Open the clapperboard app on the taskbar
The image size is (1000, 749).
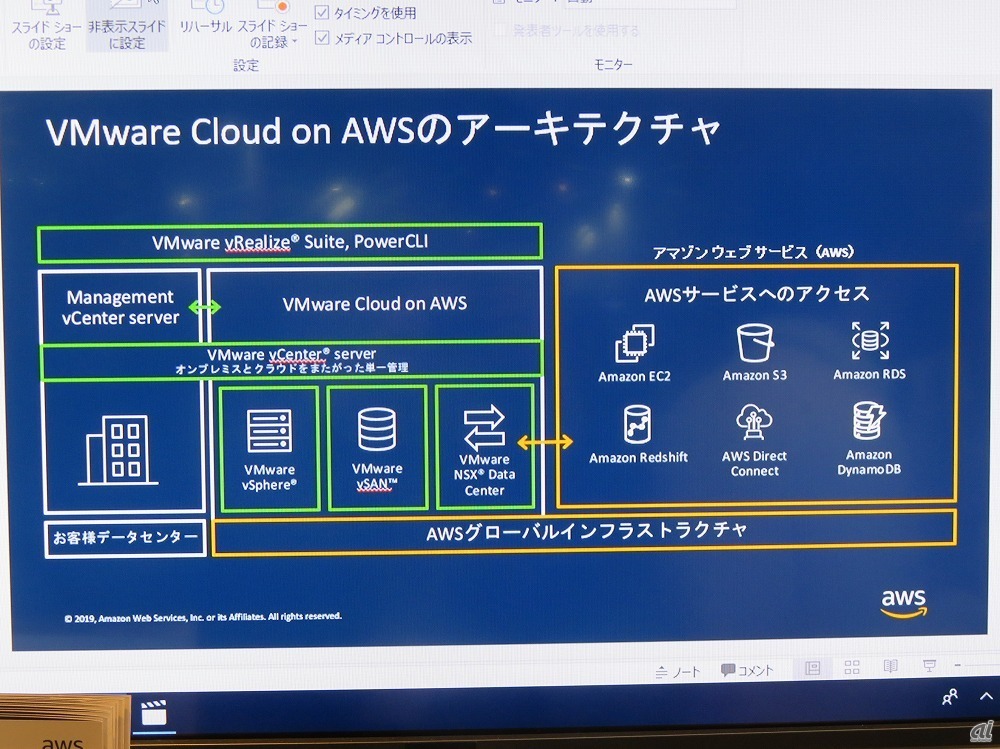click(154, 713)
